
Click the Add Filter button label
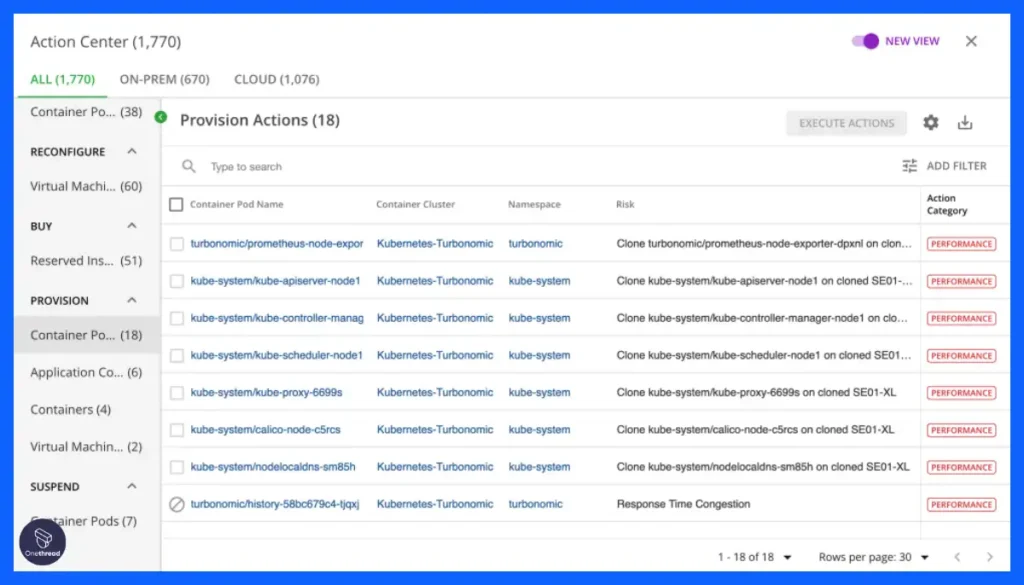(x=957, y=166)
